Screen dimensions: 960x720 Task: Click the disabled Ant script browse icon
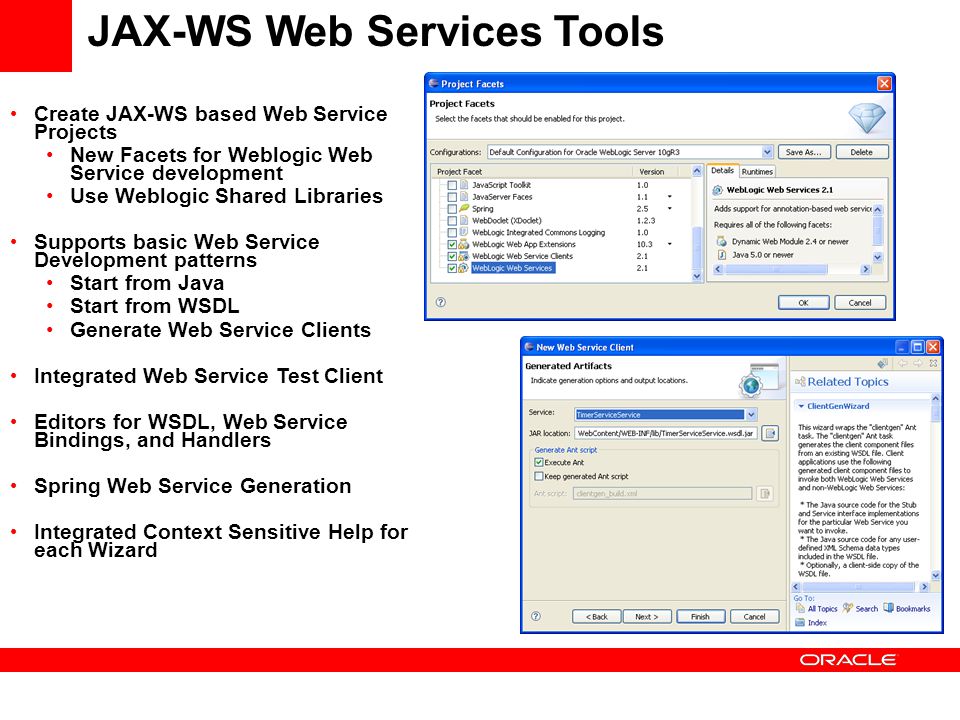click(765, 493)
